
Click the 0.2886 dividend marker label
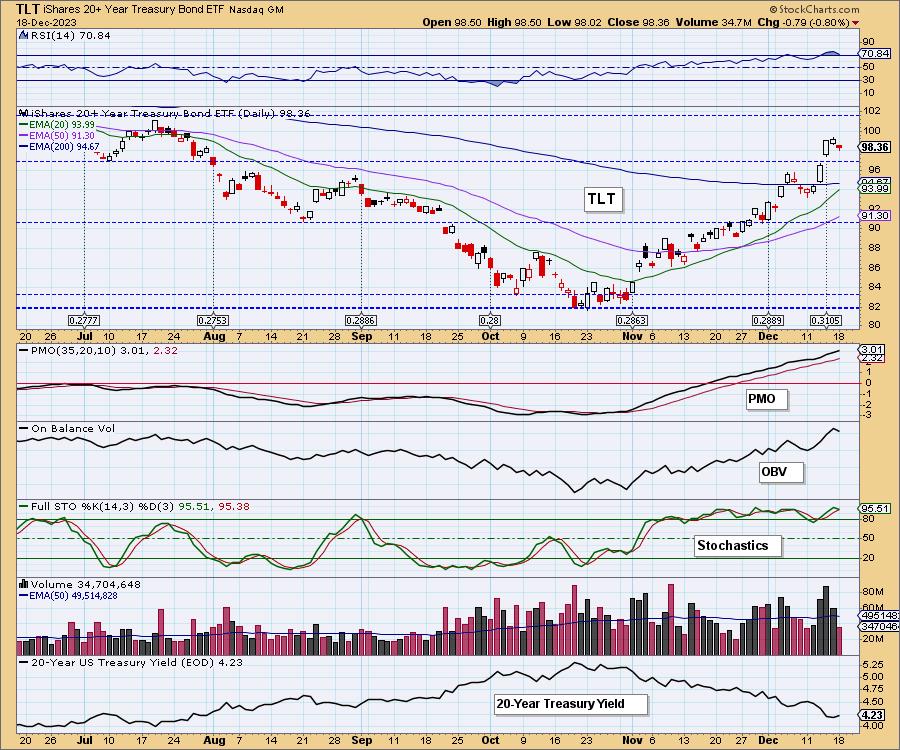click(360, 320)
